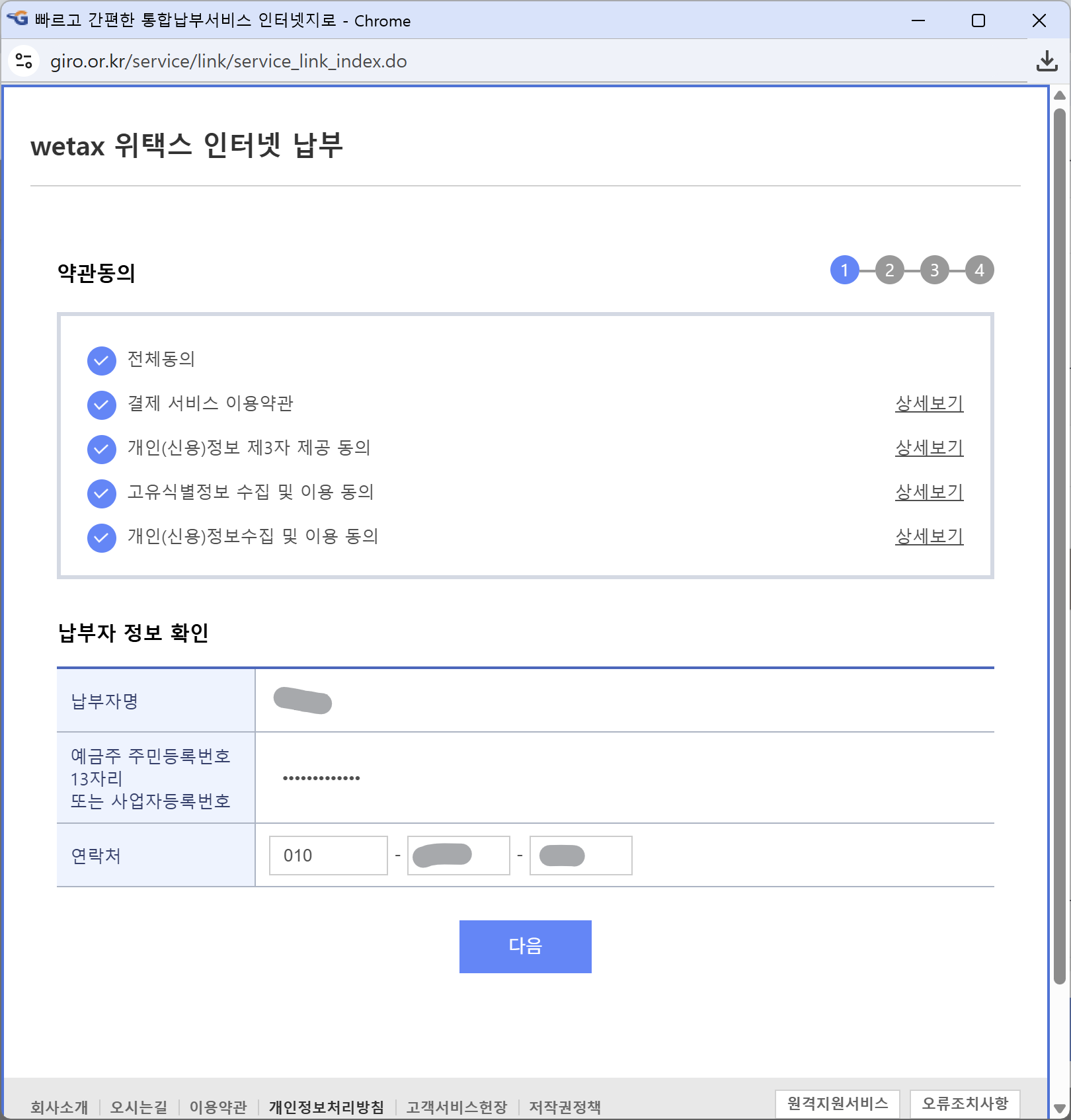
Task: Click the 다음 next button
Action: pyautogui.click(x=526, y=947)
